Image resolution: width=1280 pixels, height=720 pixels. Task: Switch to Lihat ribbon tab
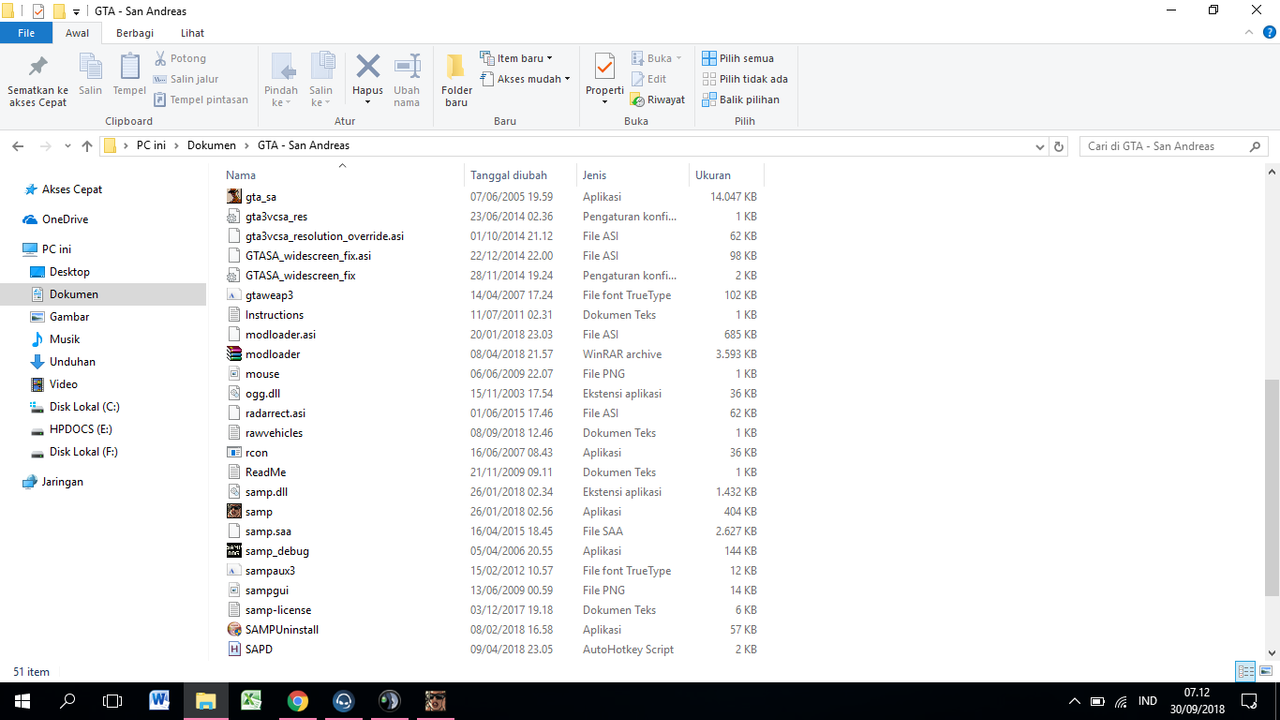click(x=192, y=33)
